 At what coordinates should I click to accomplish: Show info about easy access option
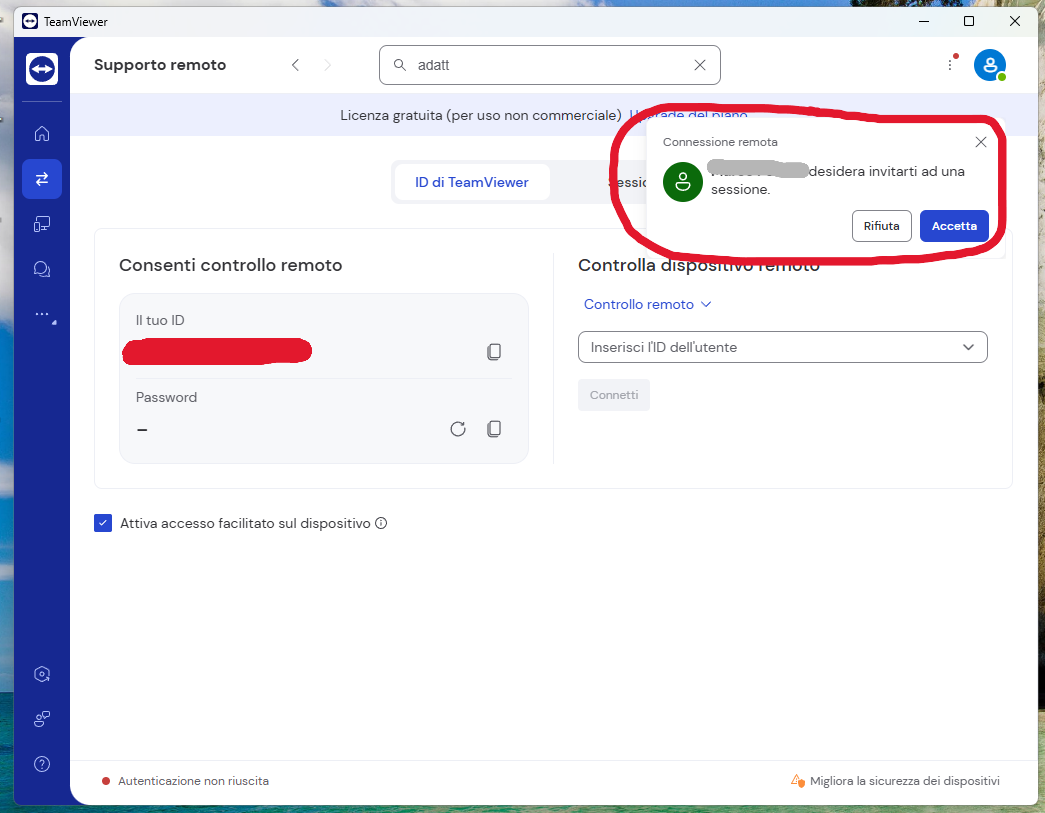click(381, 523)
